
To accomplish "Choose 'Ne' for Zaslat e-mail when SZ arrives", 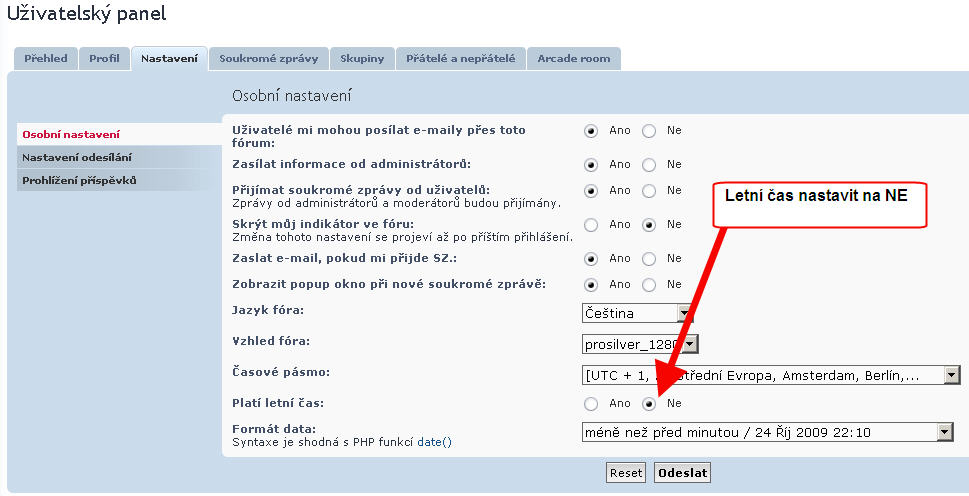I will (649, 258).
